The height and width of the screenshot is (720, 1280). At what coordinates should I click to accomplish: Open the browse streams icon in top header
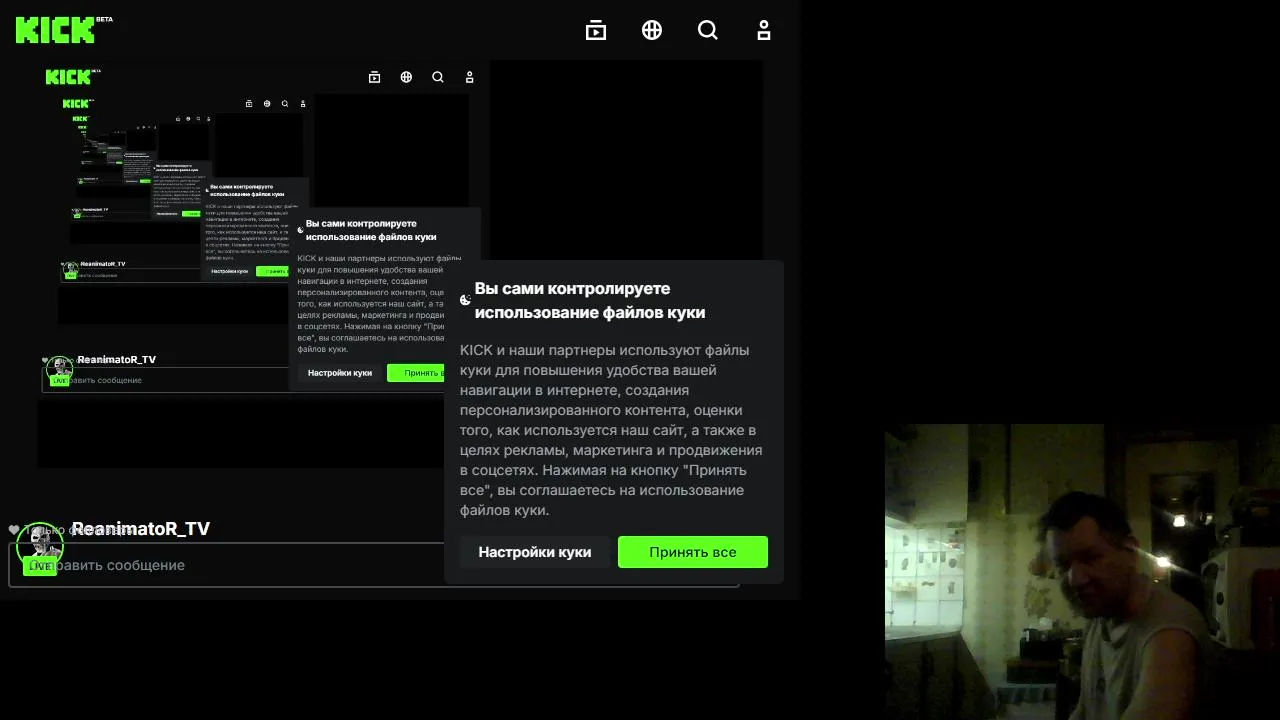point(596,30)
